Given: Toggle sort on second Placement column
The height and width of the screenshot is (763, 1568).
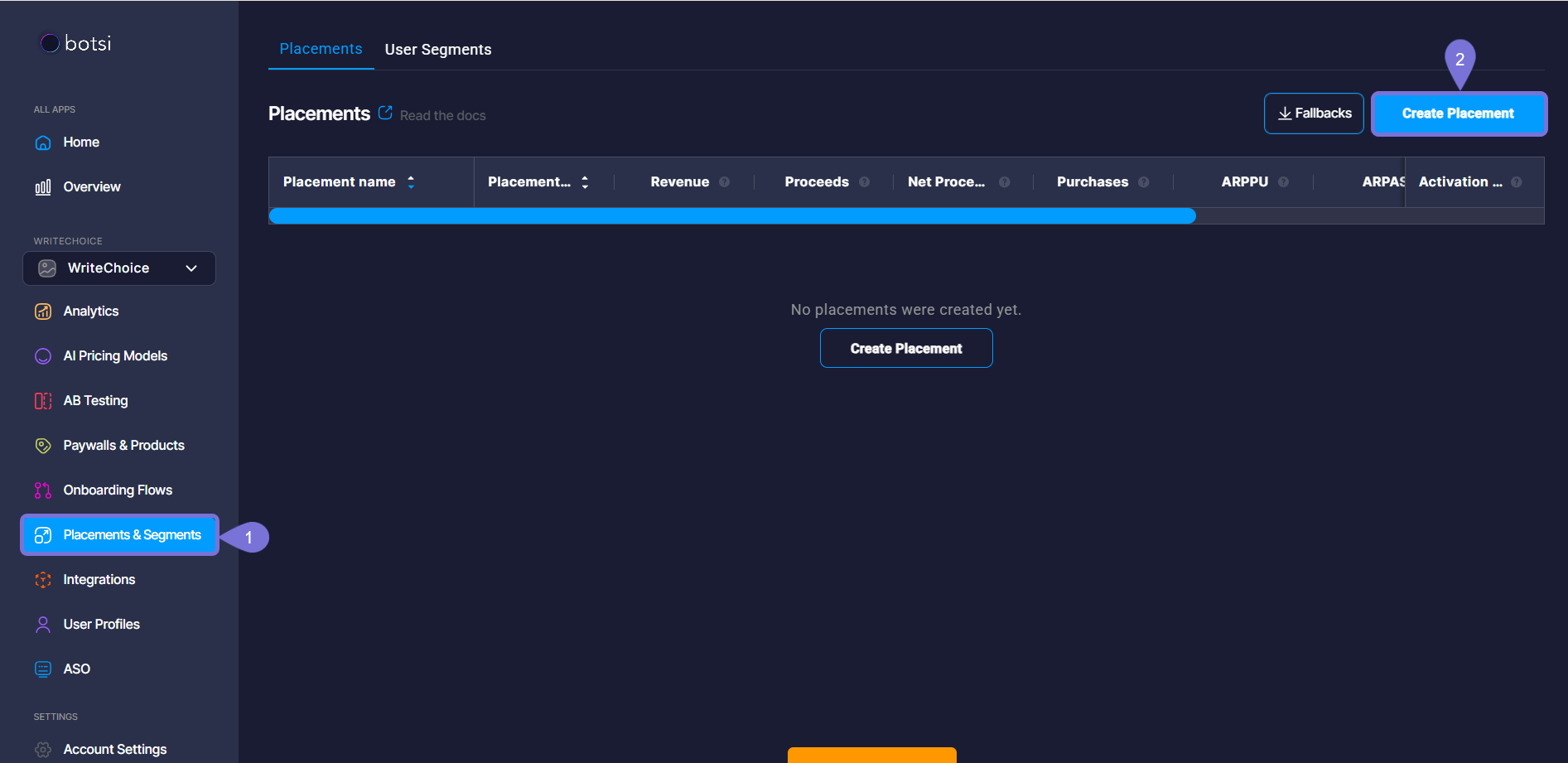Looking at the screenshot, I should 585,182.
